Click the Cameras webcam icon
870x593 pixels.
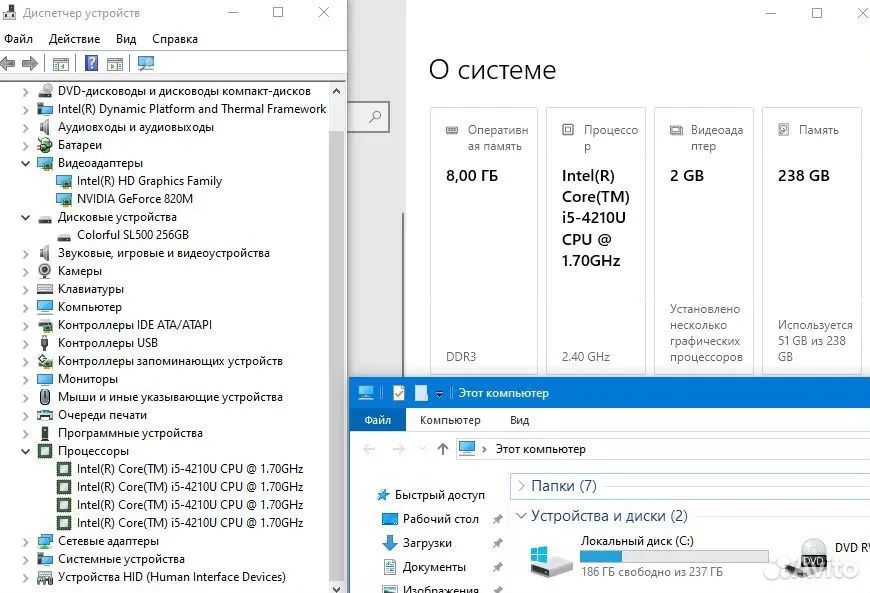click(x=44, y=271)
